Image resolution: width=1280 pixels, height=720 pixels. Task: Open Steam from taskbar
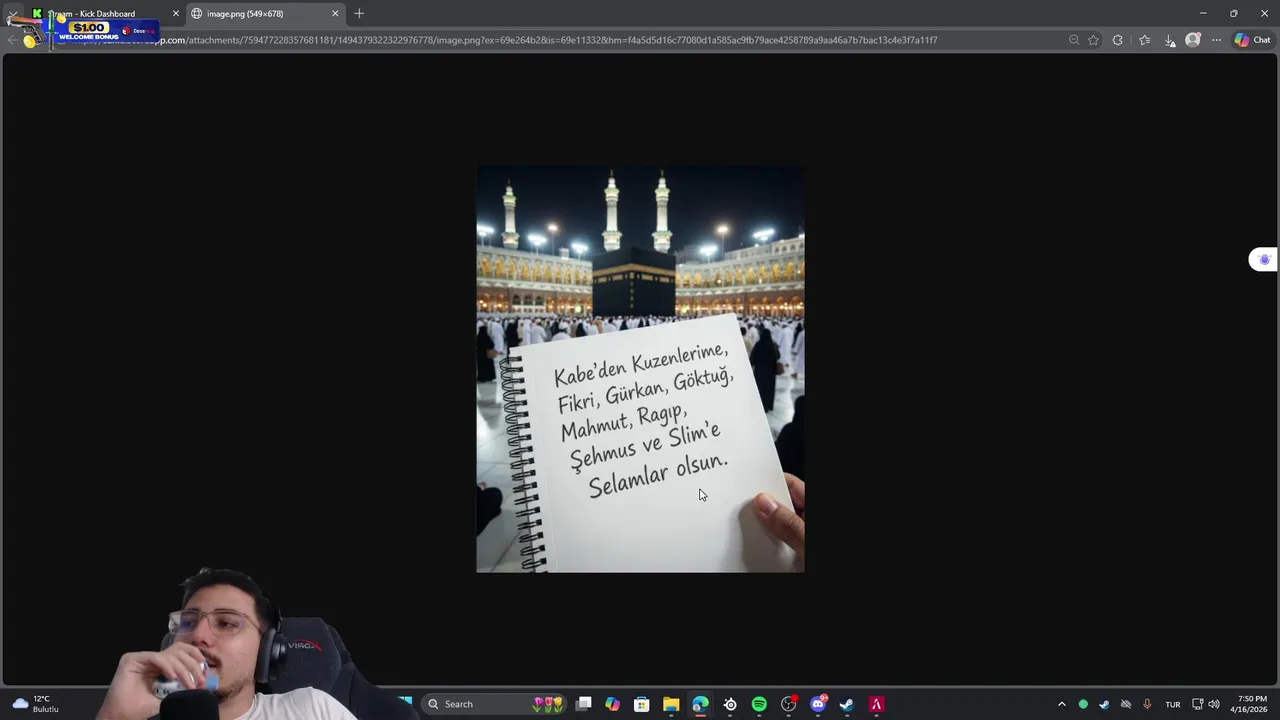847,704
